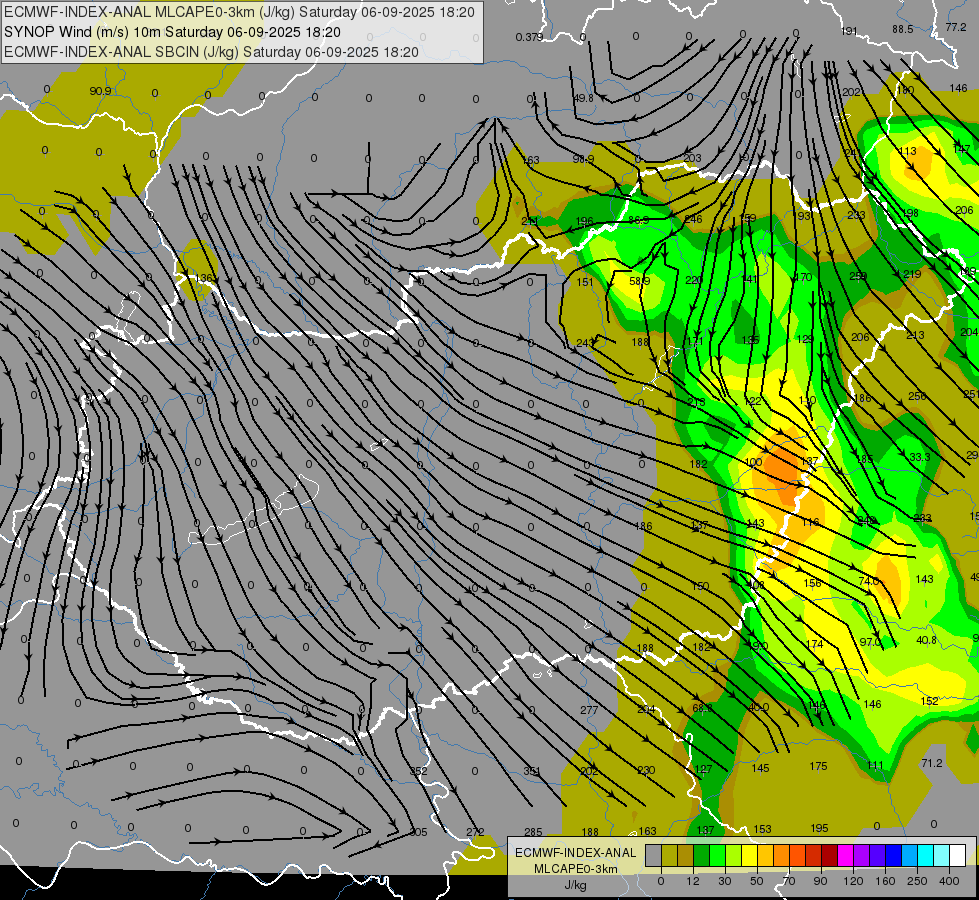Click the map value '77.2'
The image size is (979, 900).
coord(956,27)
